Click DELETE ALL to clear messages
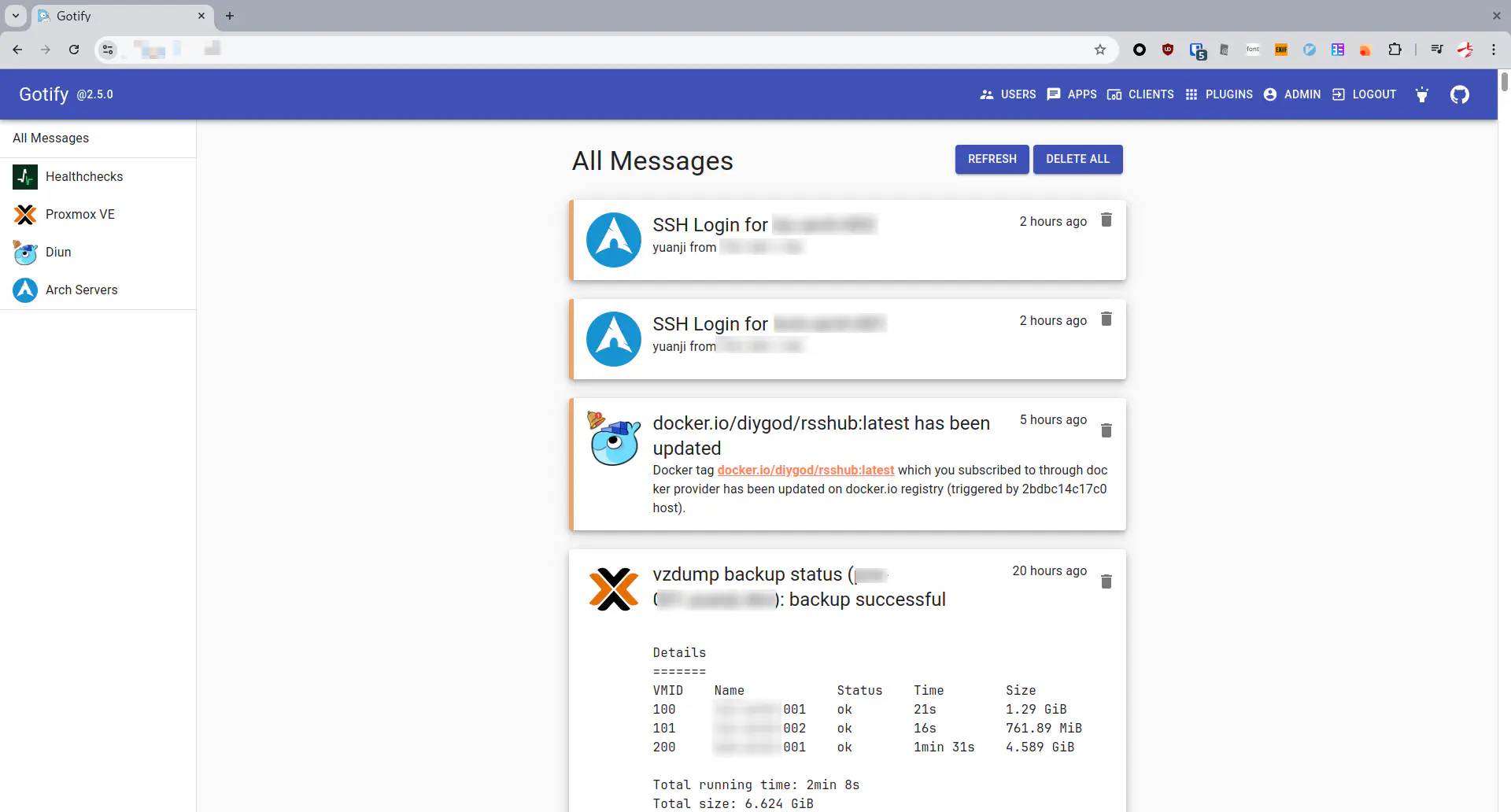Screen dimensions: 1511x812 click(1077, 159)
